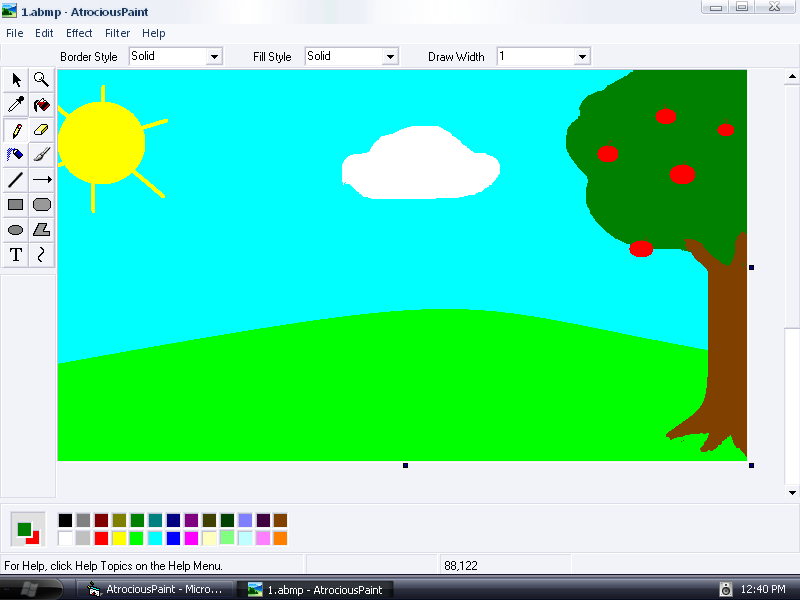This screenshot has height=600, width=800.
Task: Open the Fill Style dropdown
Action: [390, 57]
